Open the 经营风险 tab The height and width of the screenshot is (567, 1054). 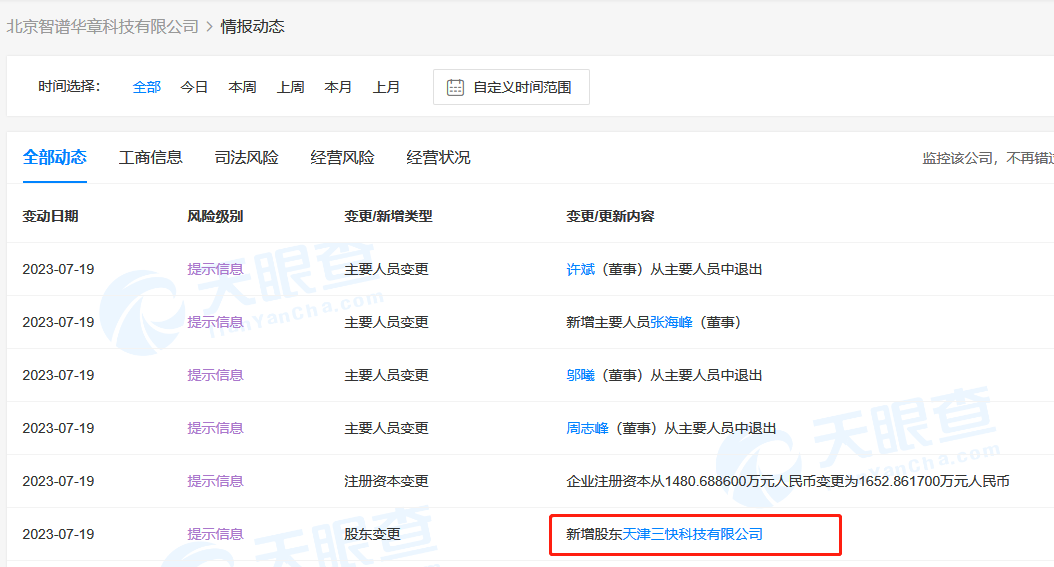coord(342,158)
